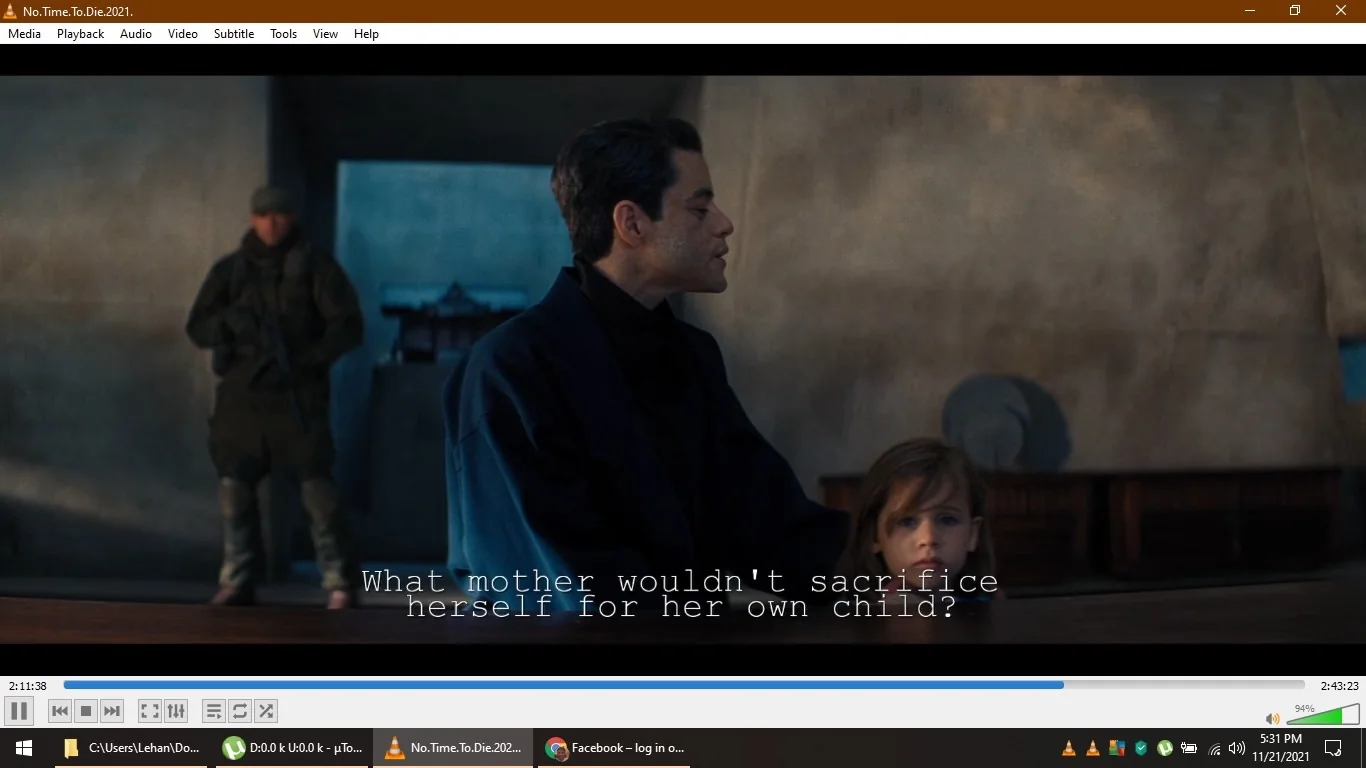Open the Media menu

pyautogui.click(x=25, y=34)
